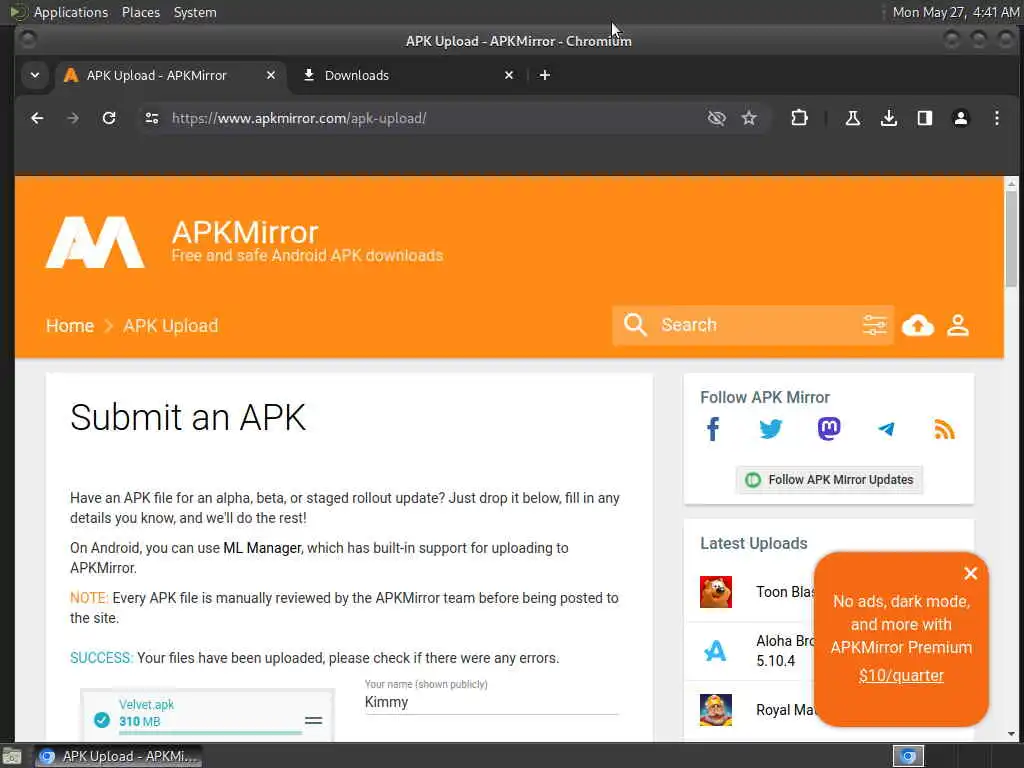Open APKMirror Mastodon icon
The width and height of the screenshot is (1024, 768).
829,429
